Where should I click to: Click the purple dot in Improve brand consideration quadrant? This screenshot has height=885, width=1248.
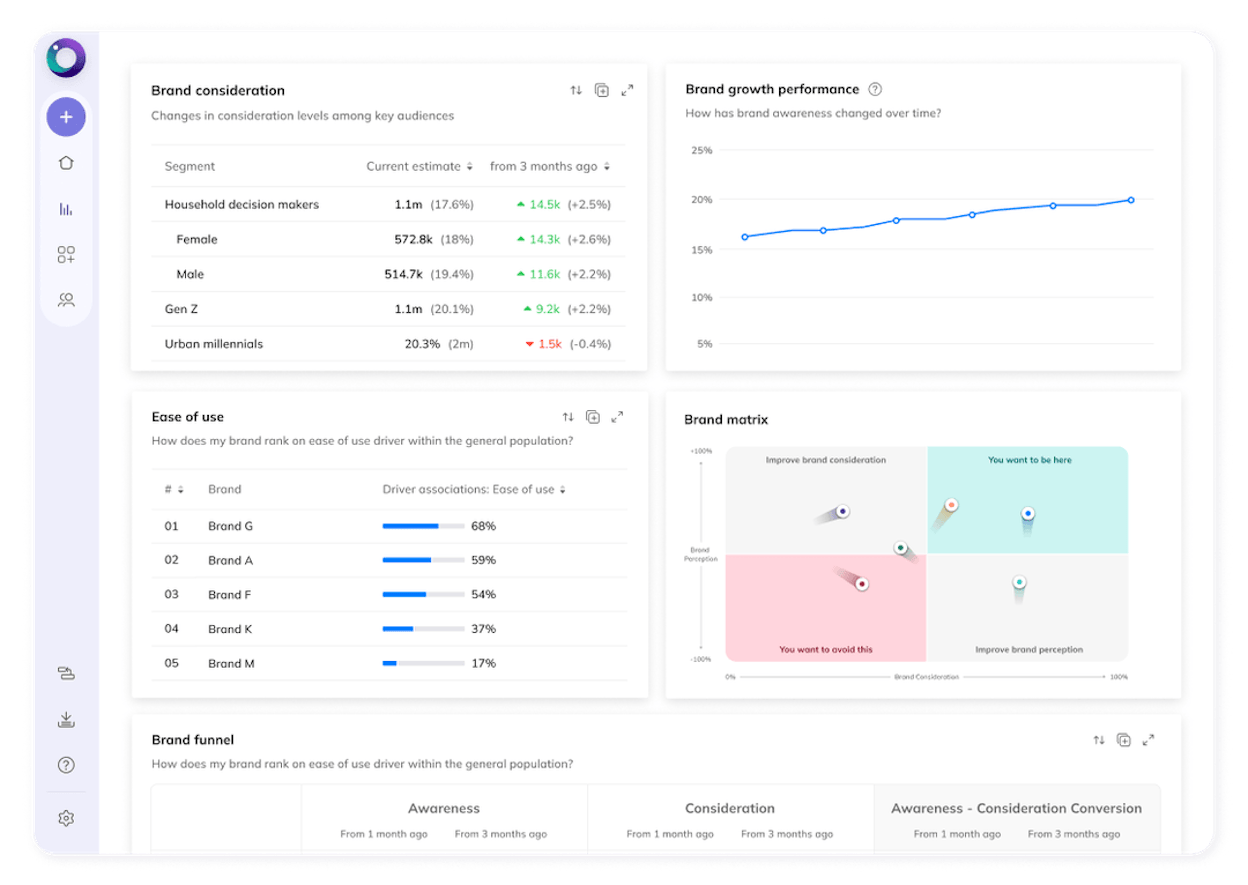[x=842, y=511]
